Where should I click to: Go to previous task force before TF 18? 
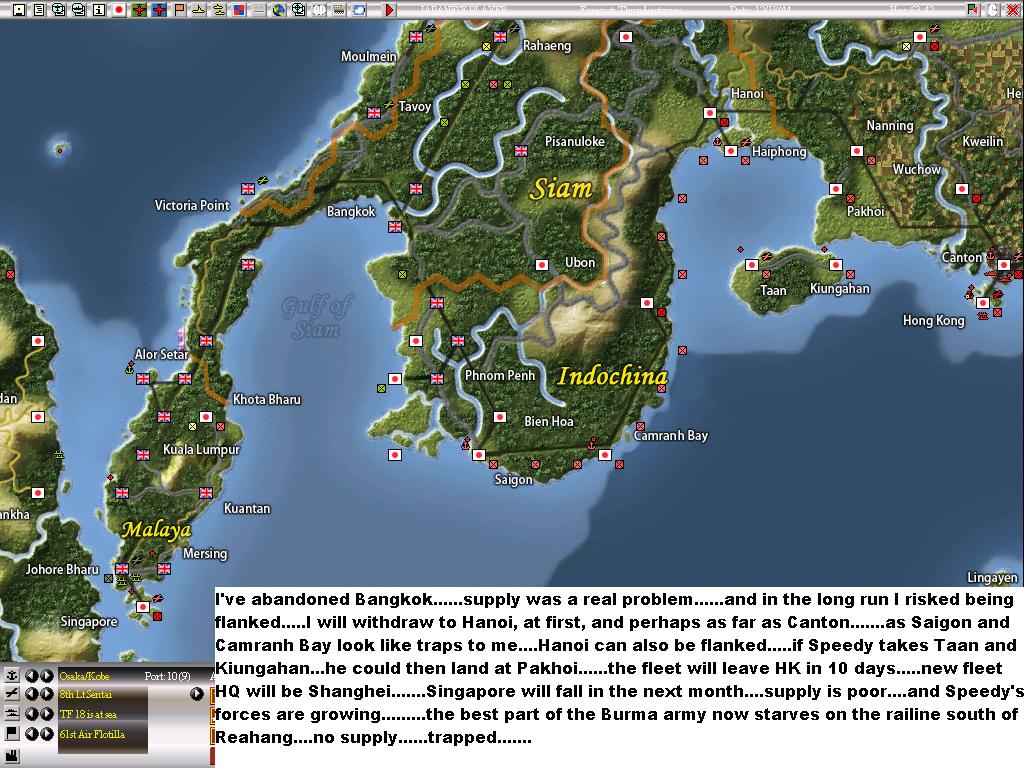point(31,714)
